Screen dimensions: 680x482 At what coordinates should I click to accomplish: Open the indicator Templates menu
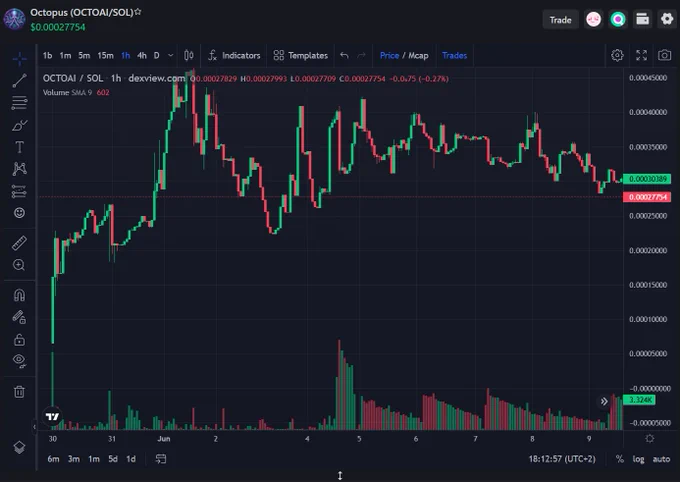click(x=301, y=56)
